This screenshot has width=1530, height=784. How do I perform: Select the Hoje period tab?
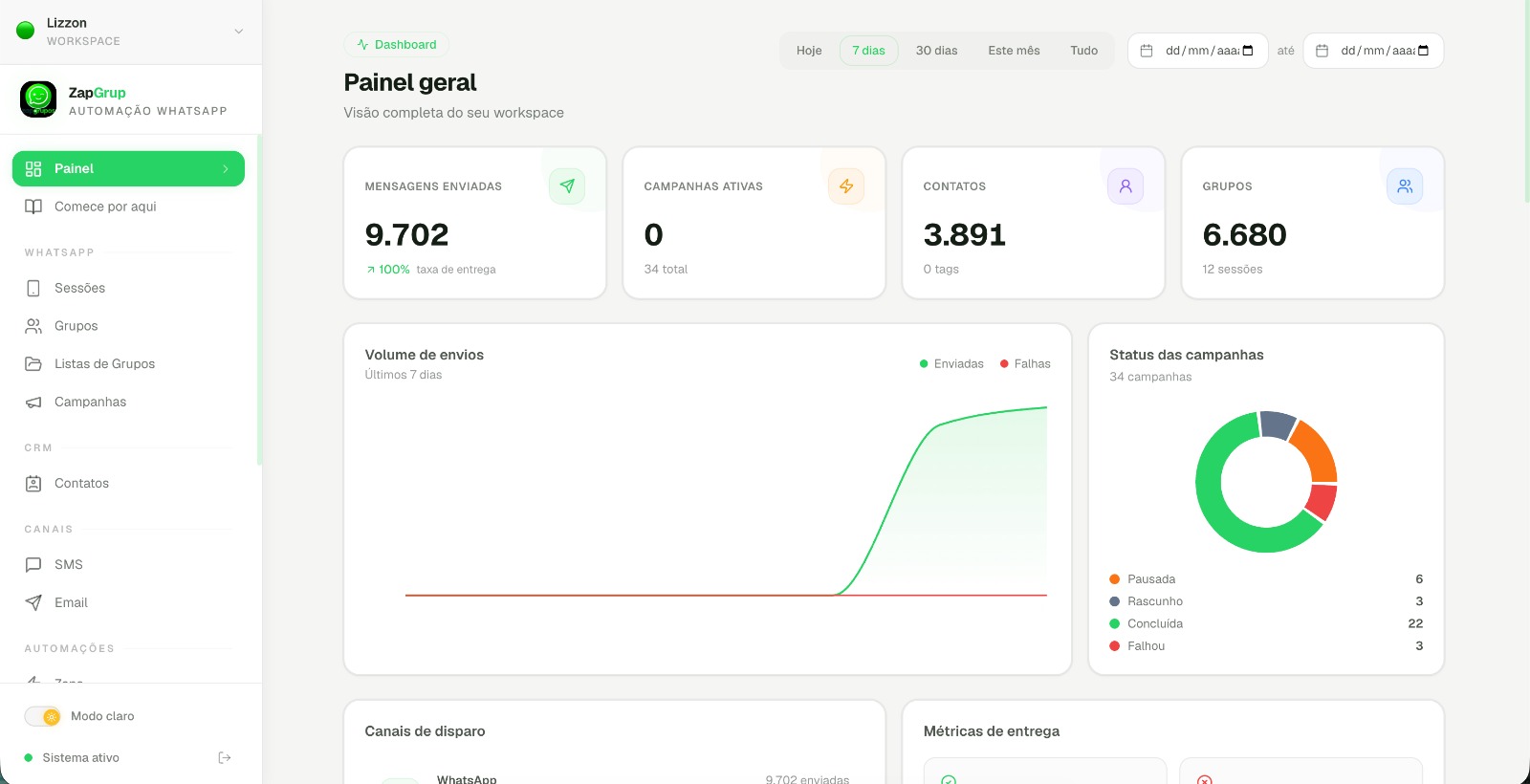pyautogui.click(x=809, y=51)
